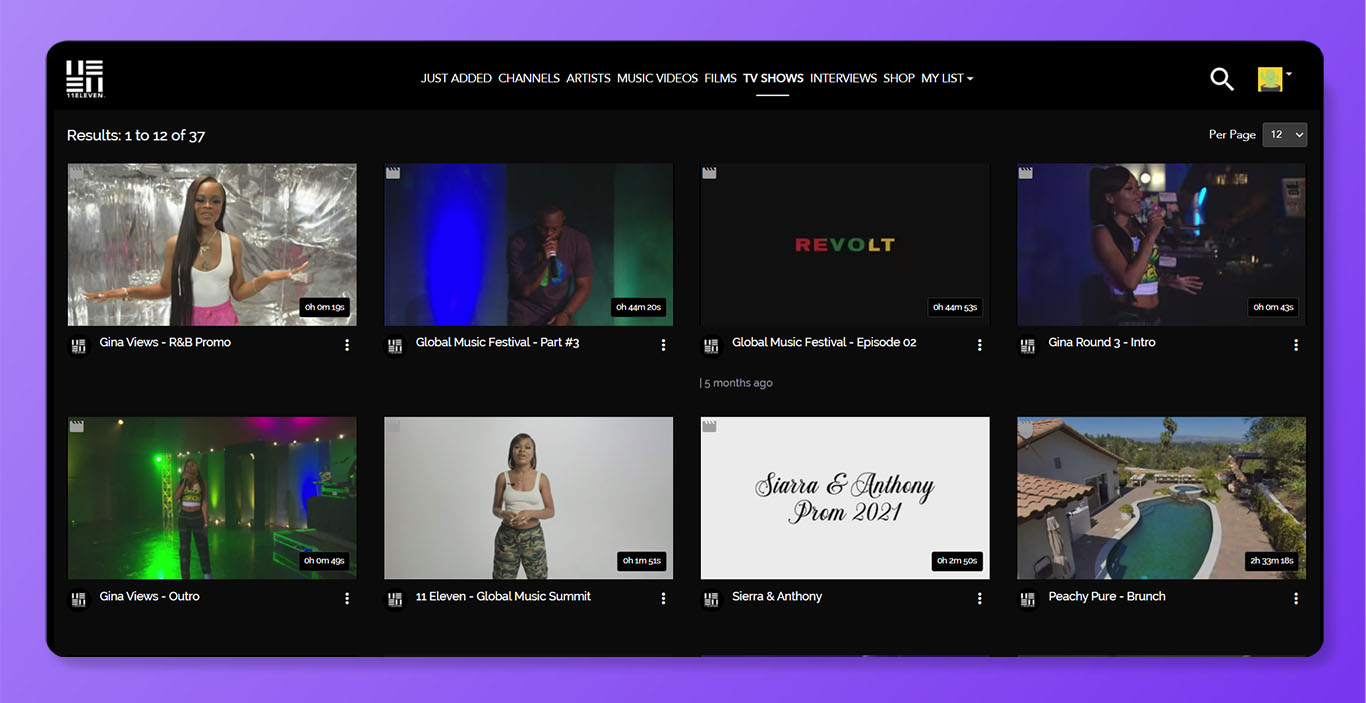Click channel icon beside Sierra & Anthony
The width and height of the screenshot is (1366, 703).
(711, 600)
